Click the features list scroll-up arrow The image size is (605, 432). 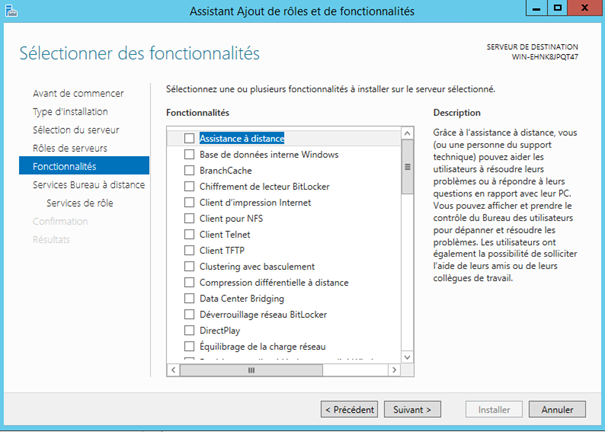coord(407,133)
